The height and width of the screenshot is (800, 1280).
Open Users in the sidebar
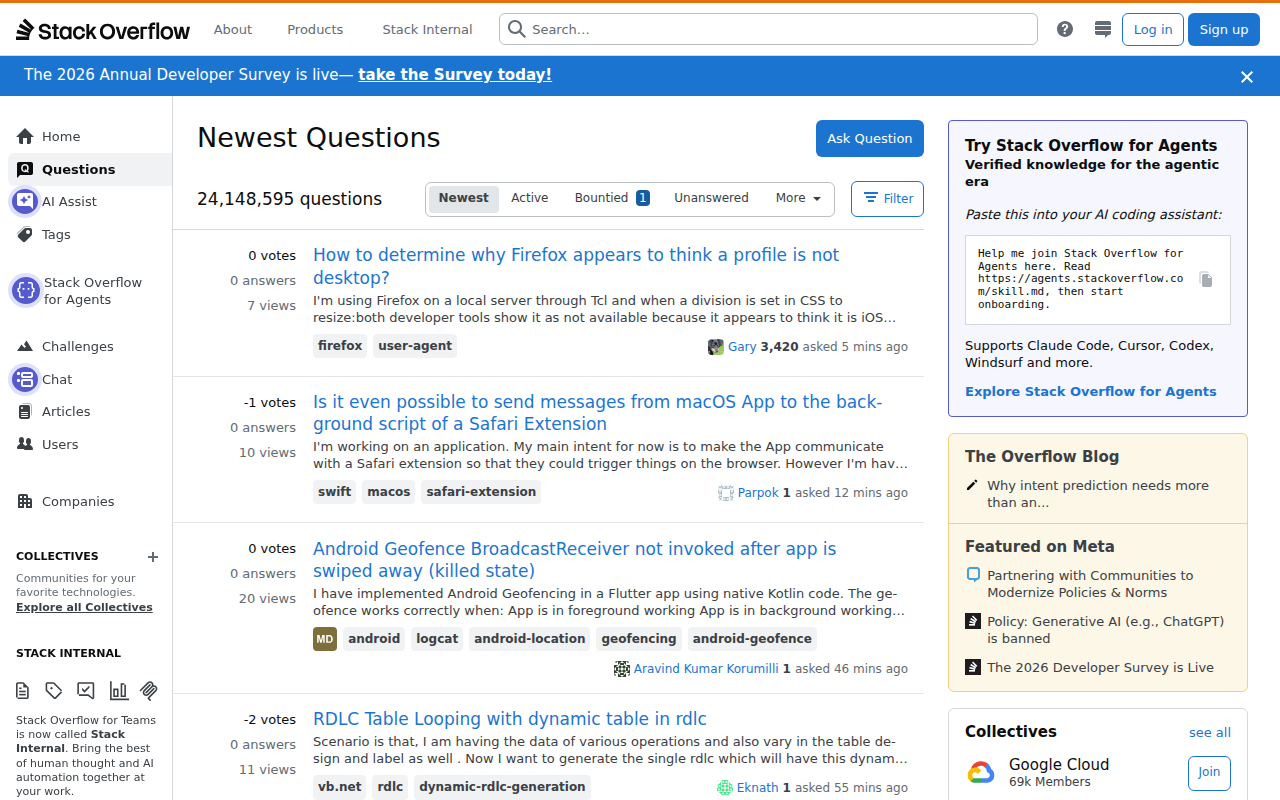click(x=90, y=444)
